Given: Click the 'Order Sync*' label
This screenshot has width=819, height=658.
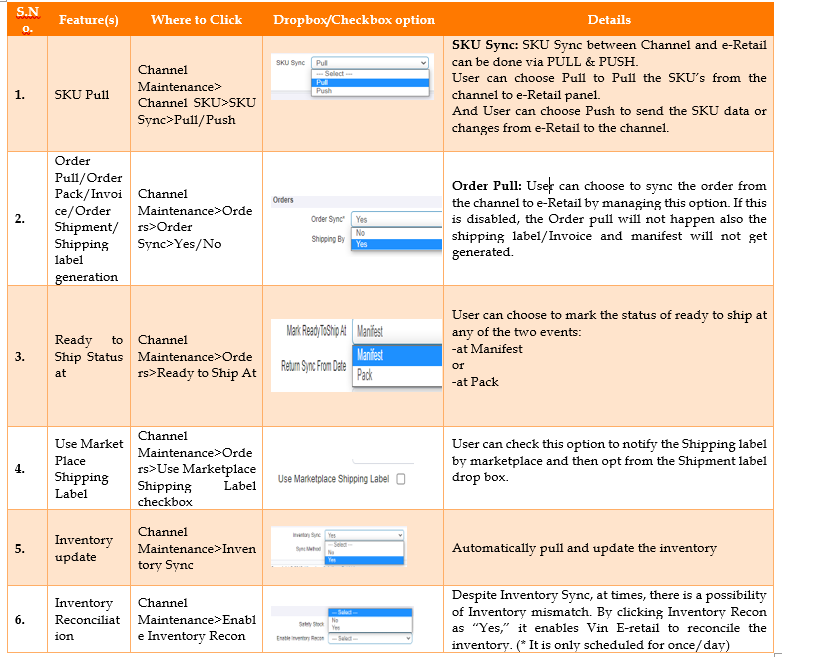Looking at the screenshot, I should [328, 219].
